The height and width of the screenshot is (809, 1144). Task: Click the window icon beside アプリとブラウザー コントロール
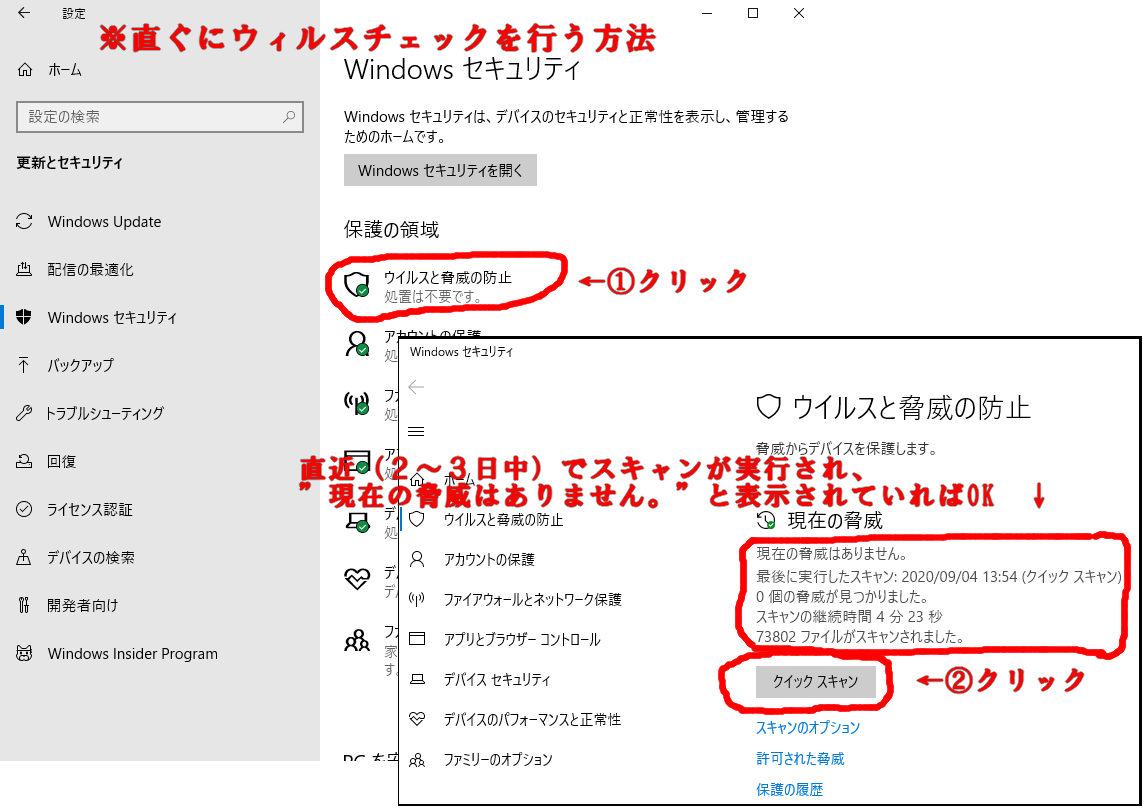(417, 639)
